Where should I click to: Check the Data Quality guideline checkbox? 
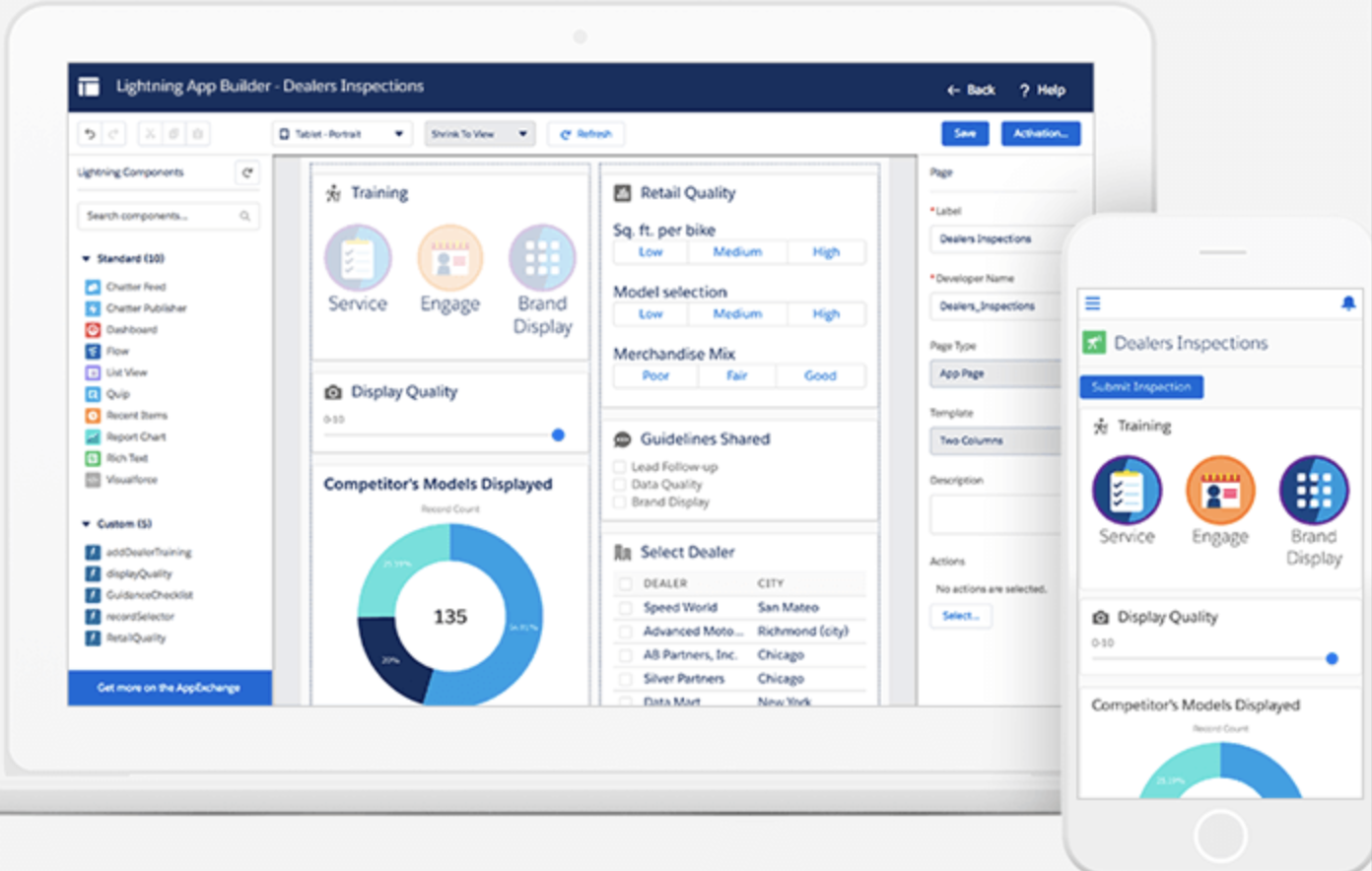coord(620,485)
